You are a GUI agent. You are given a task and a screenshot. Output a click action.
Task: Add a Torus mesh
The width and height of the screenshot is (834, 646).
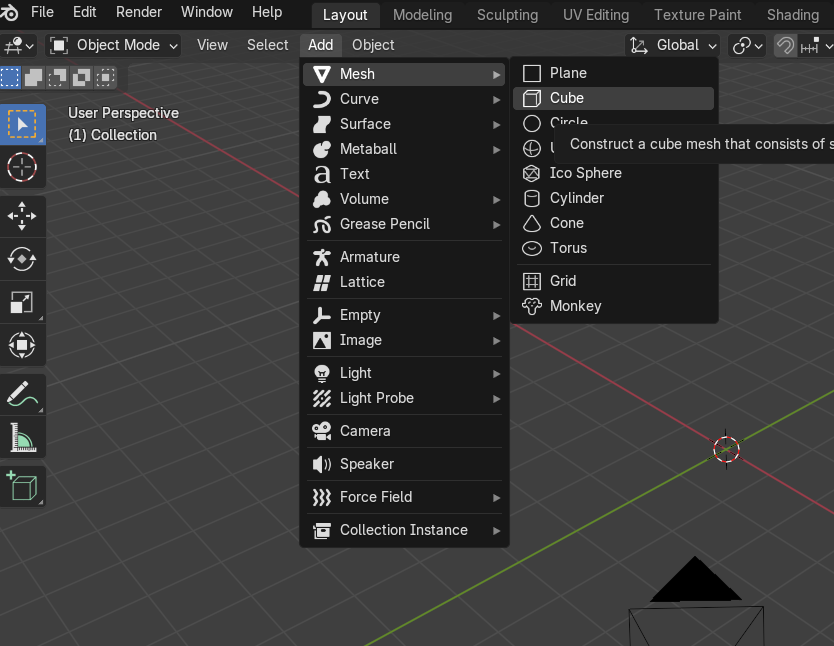613,248
